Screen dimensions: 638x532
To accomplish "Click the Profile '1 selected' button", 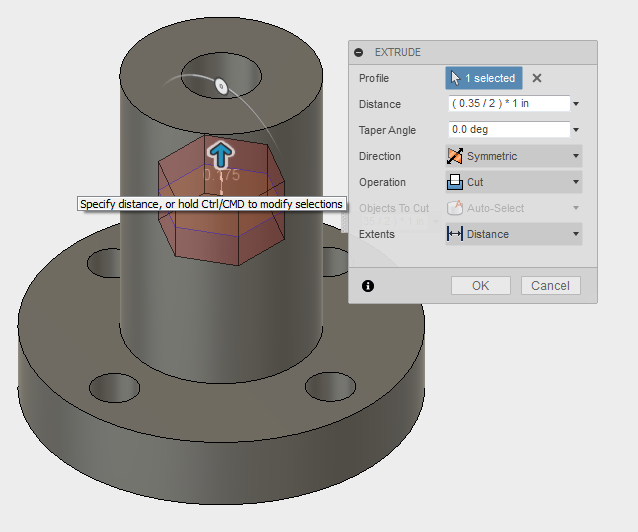I will click(x=484, y=78).
